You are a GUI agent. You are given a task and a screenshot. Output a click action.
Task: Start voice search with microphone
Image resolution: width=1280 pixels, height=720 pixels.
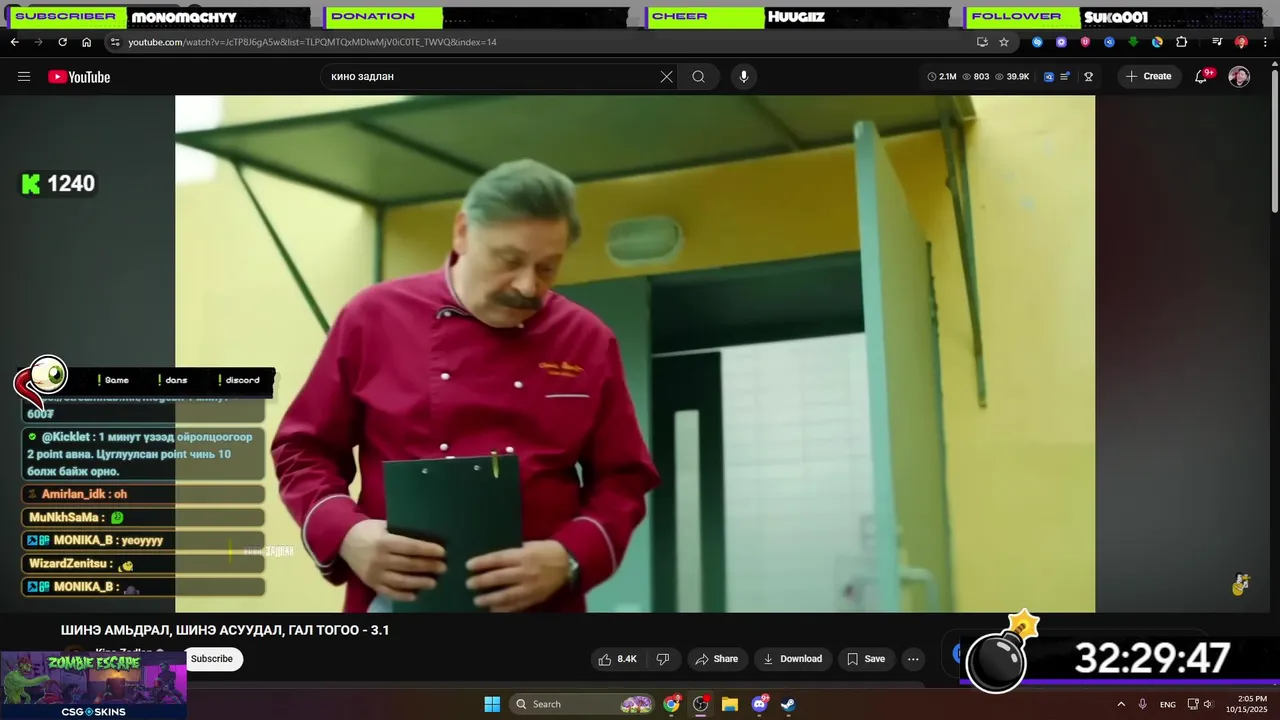(x=743, y=76)
